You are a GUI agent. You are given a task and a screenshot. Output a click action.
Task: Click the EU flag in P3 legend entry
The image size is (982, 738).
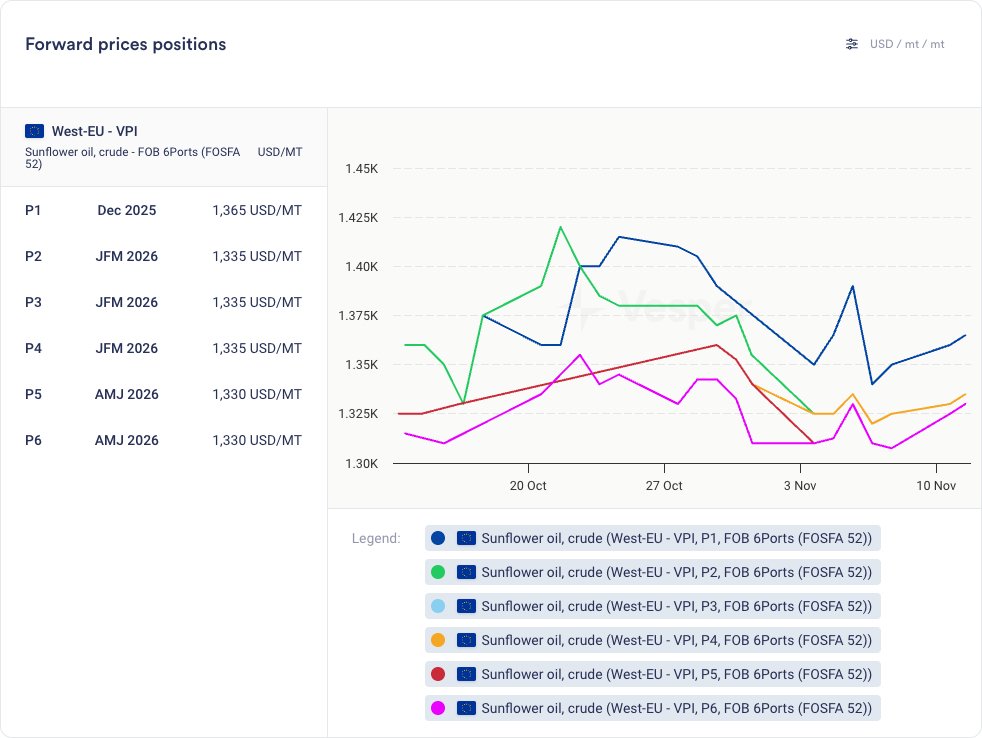click(x=466, y=606)
